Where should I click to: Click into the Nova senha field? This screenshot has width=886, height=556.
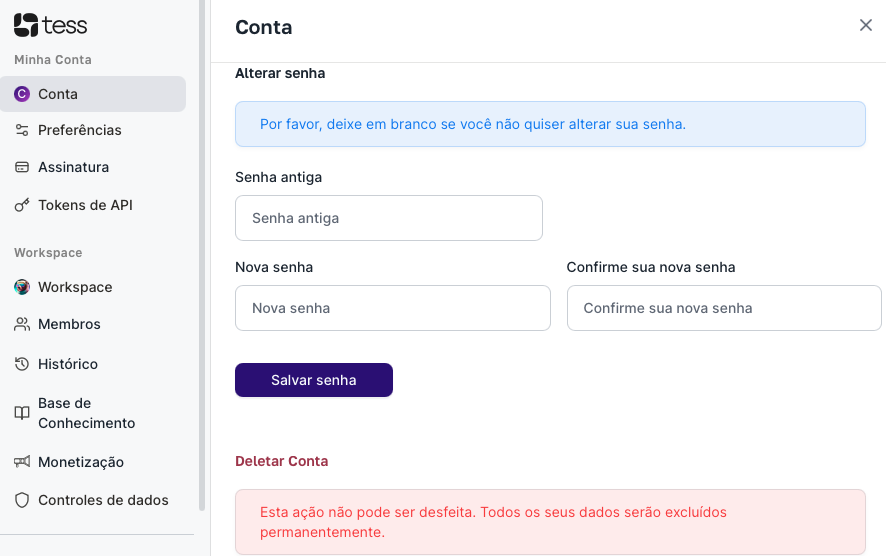[393, 308]
